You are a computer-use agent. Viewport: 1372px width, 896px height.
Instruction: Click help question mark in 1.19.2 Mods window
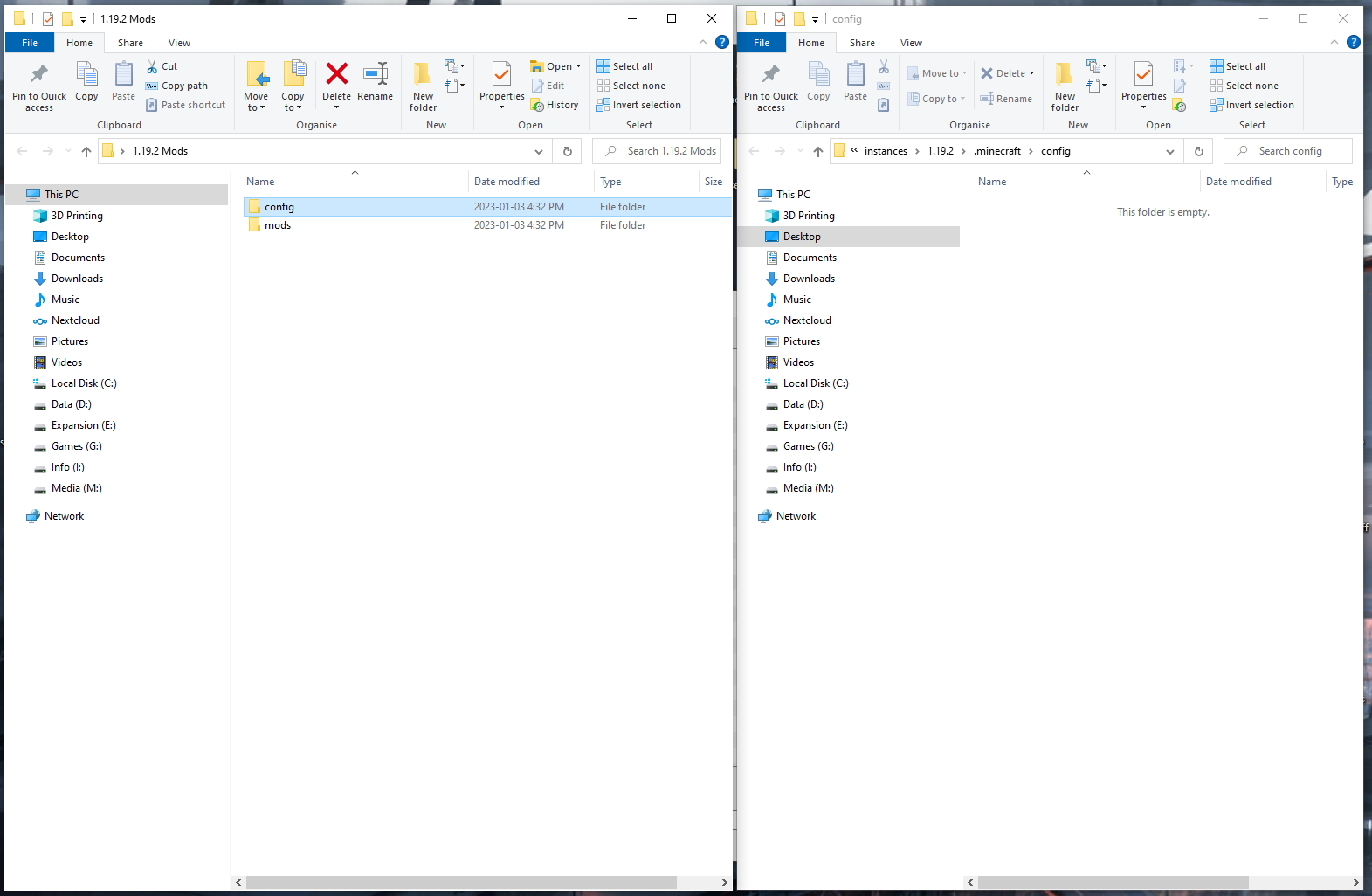pos(722,42)
